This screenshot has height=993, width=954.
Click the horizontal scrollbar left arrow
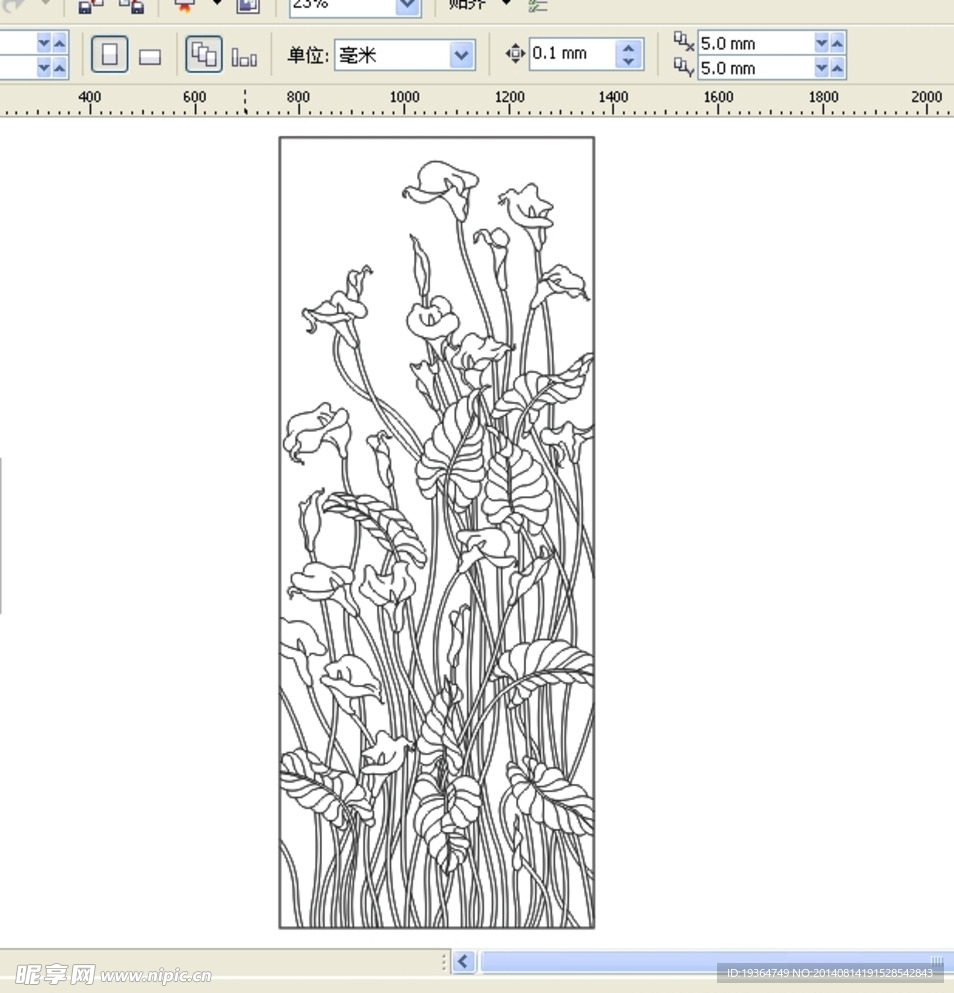point(463,962)
